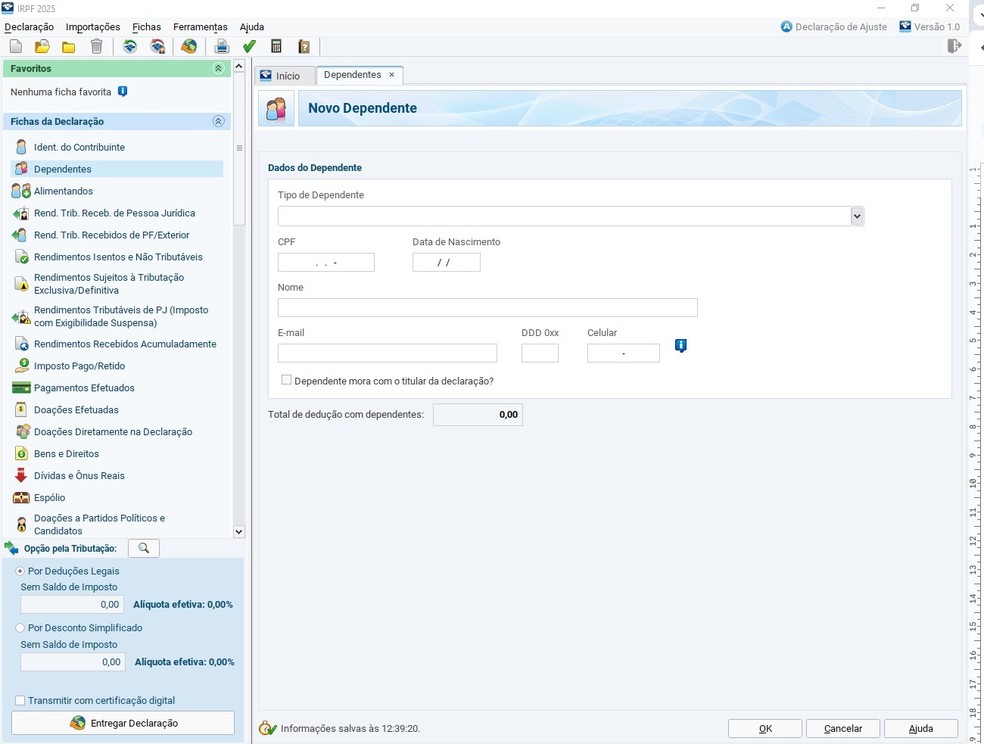The image size is (984, 744).
Task: Switch to the Início tab
Action: (281, 76)
